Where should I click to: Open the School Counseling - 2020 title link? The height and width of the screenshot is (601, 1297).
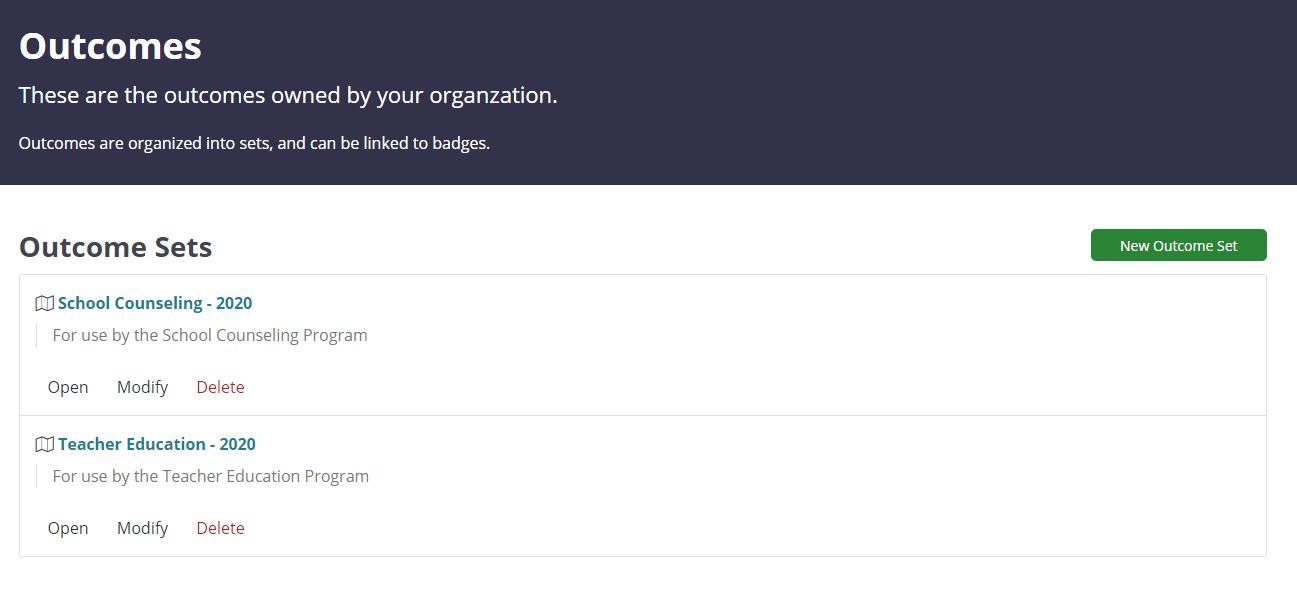[155, 303]
